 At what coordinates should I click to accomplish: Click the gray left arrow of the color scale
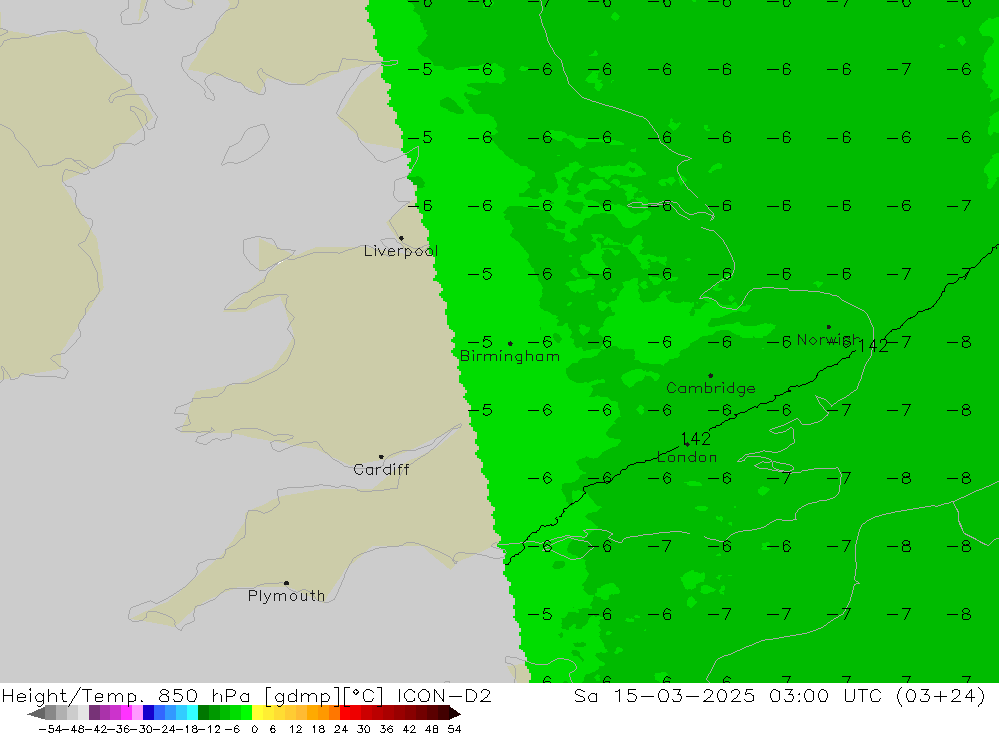(36, 713)
